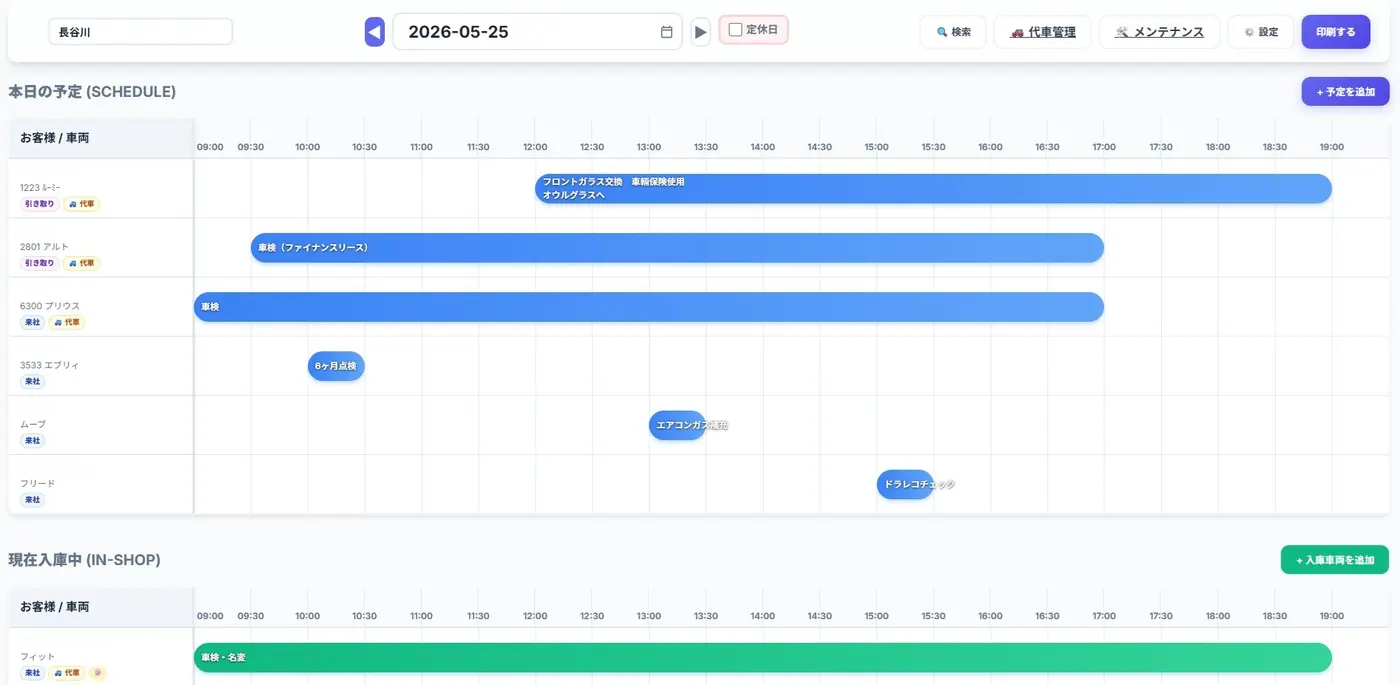The width and height of the screenshot is (1400, 685).
Task: Select the フロントガラス交換 schedule bar
Action: [933, 189]
